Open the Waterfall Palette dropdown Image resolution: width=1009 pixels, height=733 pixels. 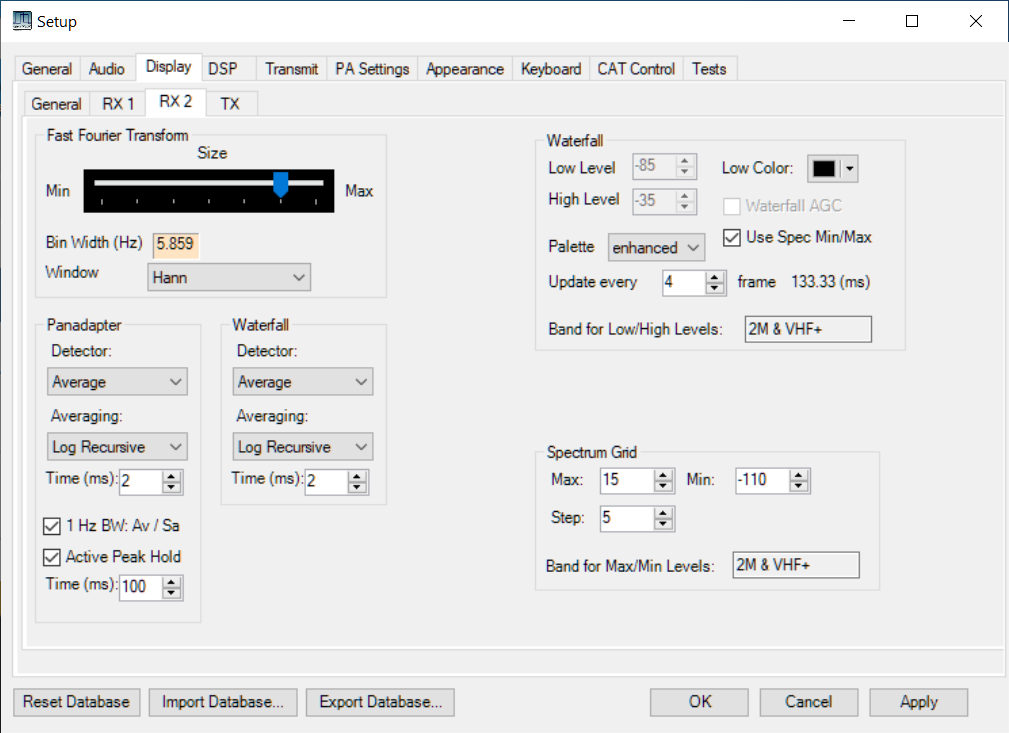(656, 247)
